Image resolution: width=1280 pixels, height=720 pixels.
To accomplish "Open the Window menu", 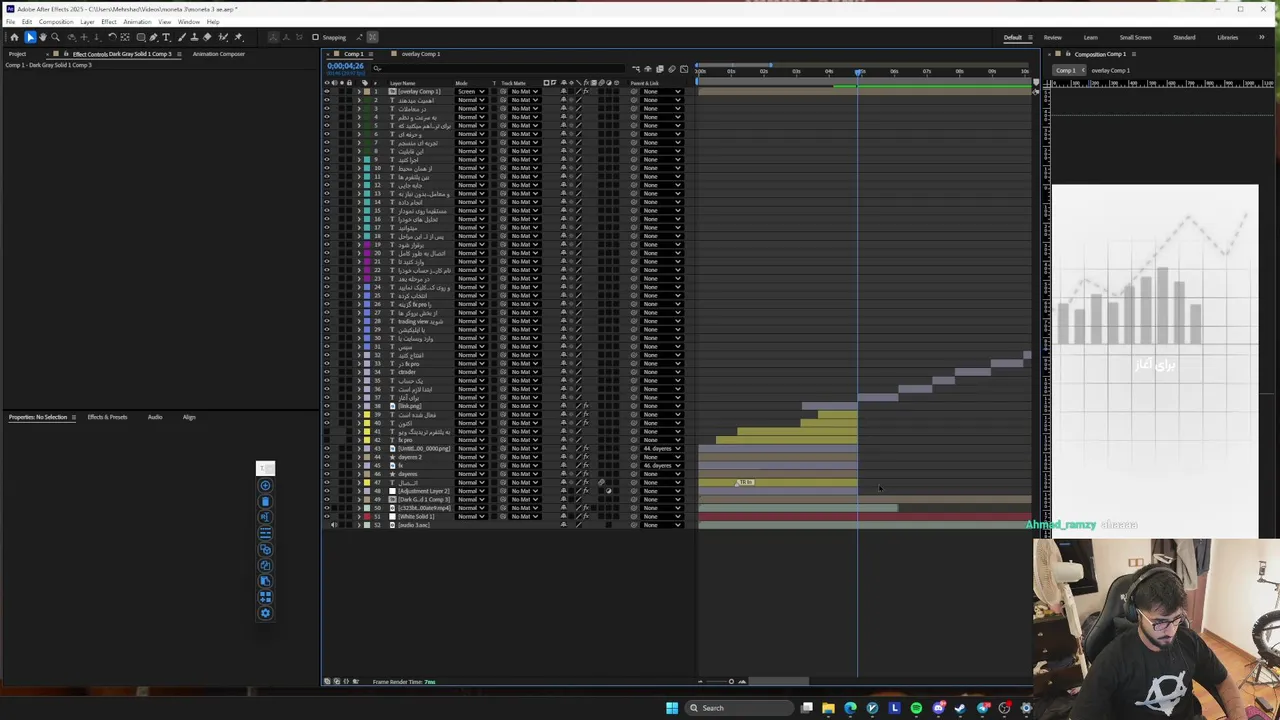I will 188,22.
